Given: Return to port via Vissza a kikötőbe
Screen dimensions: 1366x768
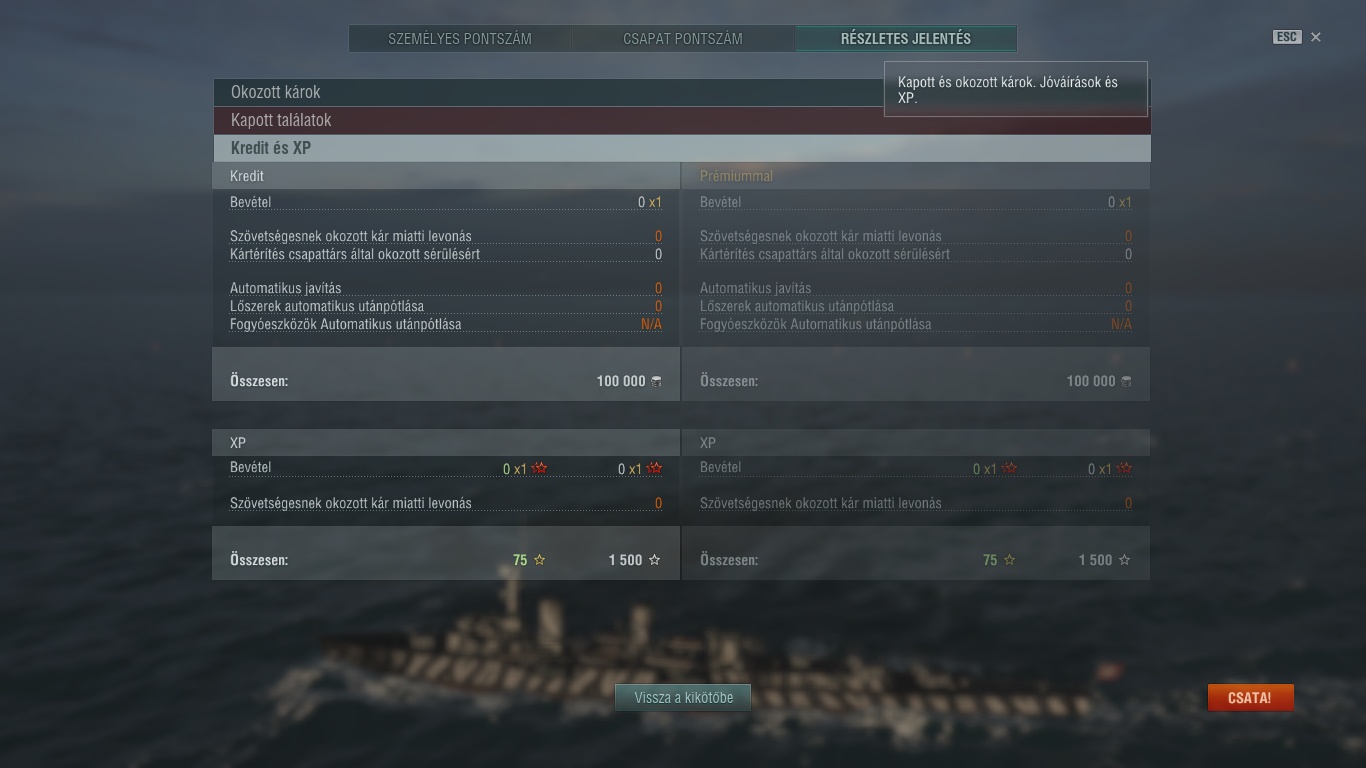Looking at the screenshot, I should click(x=684, y=698).
